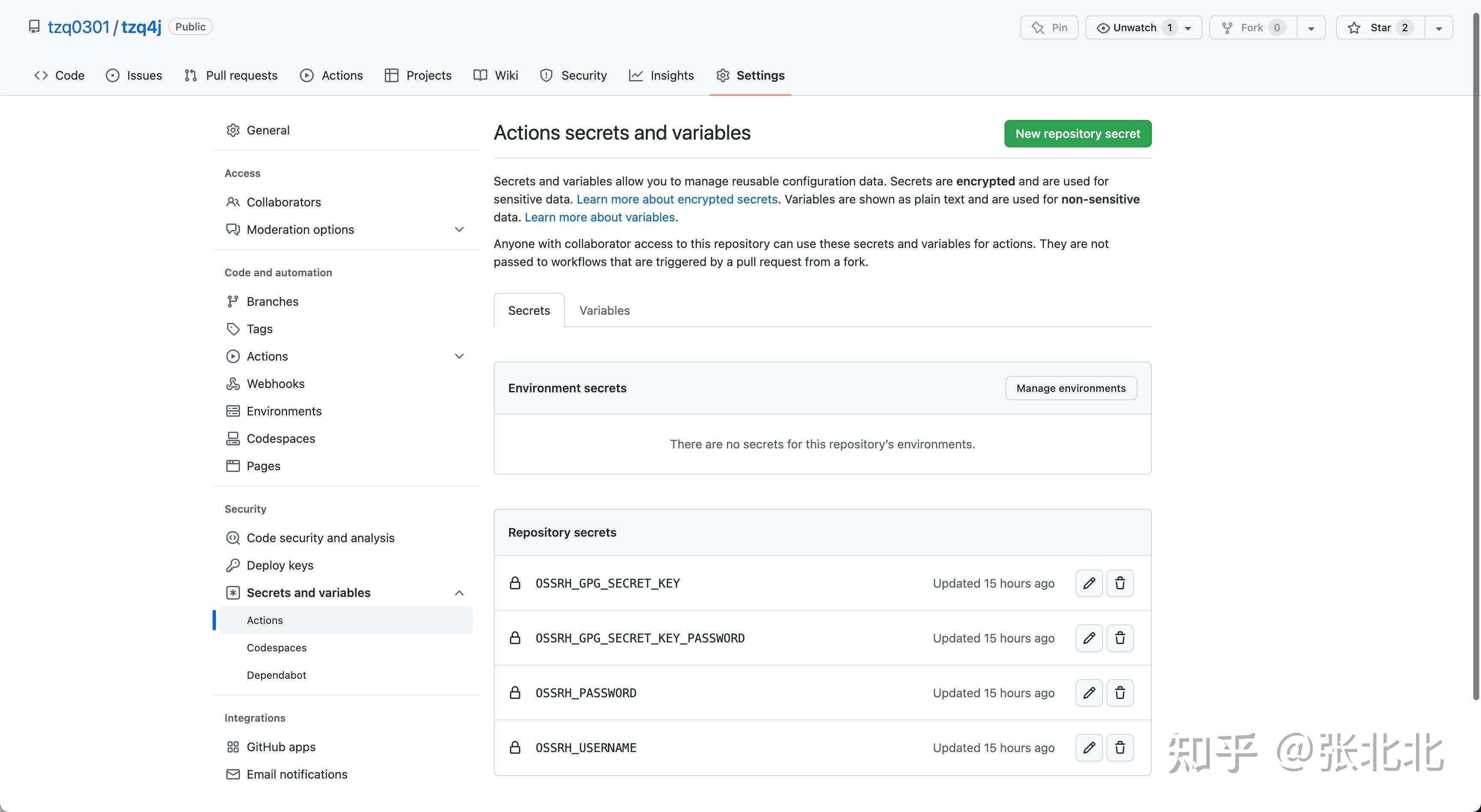Expand the sidebar Actions chevron
Viewport: 1481px width, 812px height.
tap(459, 356)
